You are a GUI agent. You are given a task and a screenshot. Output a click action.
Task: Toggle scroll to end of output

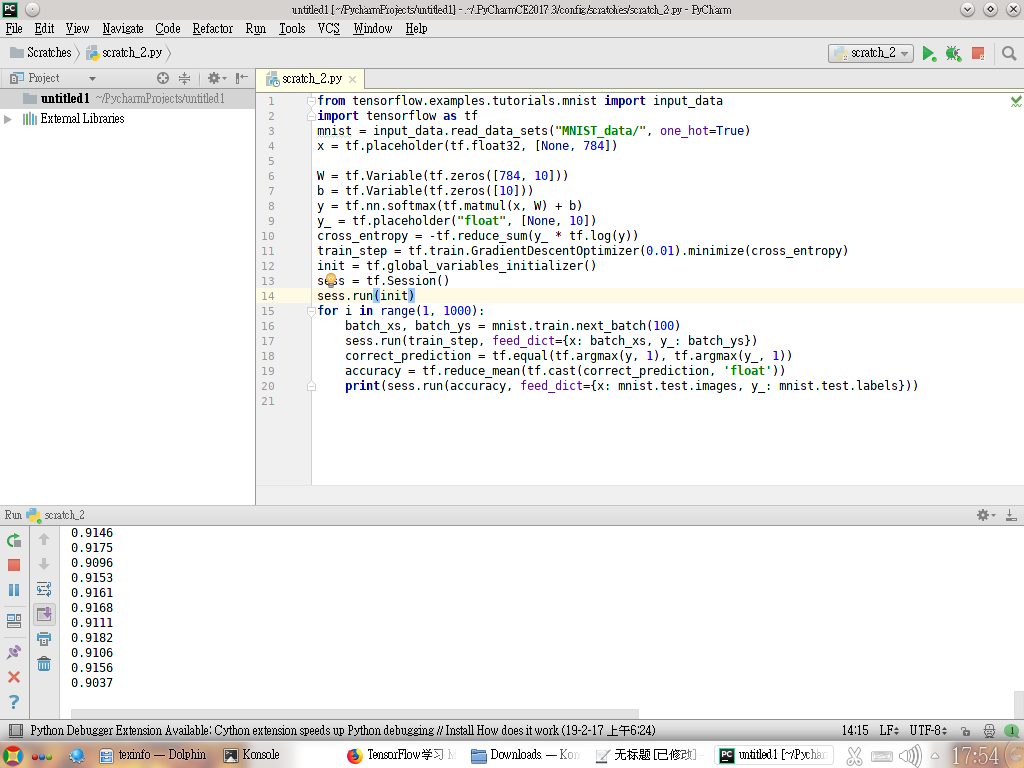(44, 614)
